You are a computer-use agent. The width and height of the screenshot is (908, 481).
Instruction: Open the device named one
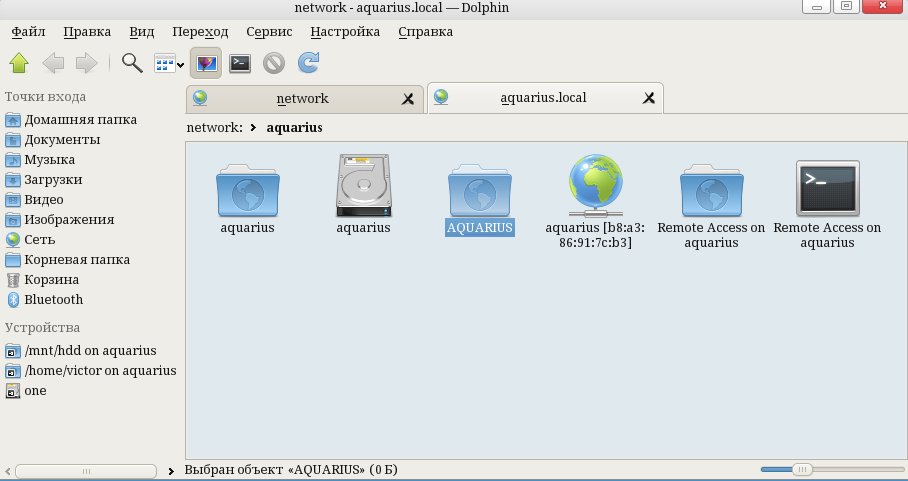[35, 391]
